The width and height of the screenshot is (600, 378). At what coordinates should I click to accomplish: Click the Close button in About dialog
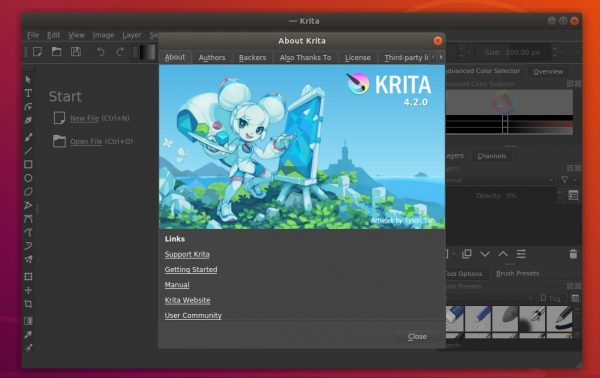[417, 337]
